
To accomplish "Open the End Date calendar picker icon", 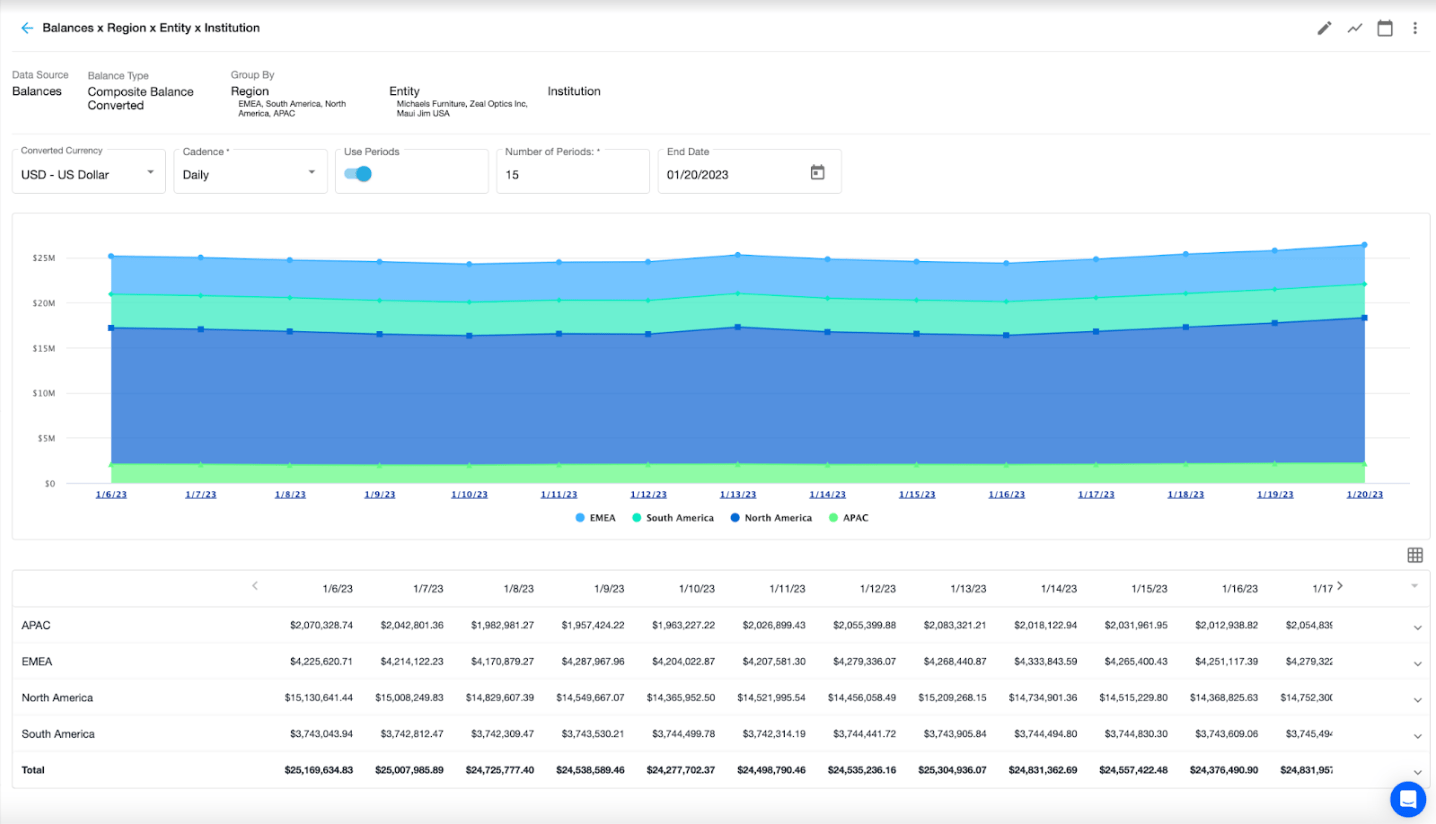I will click(x=817, y=173).
